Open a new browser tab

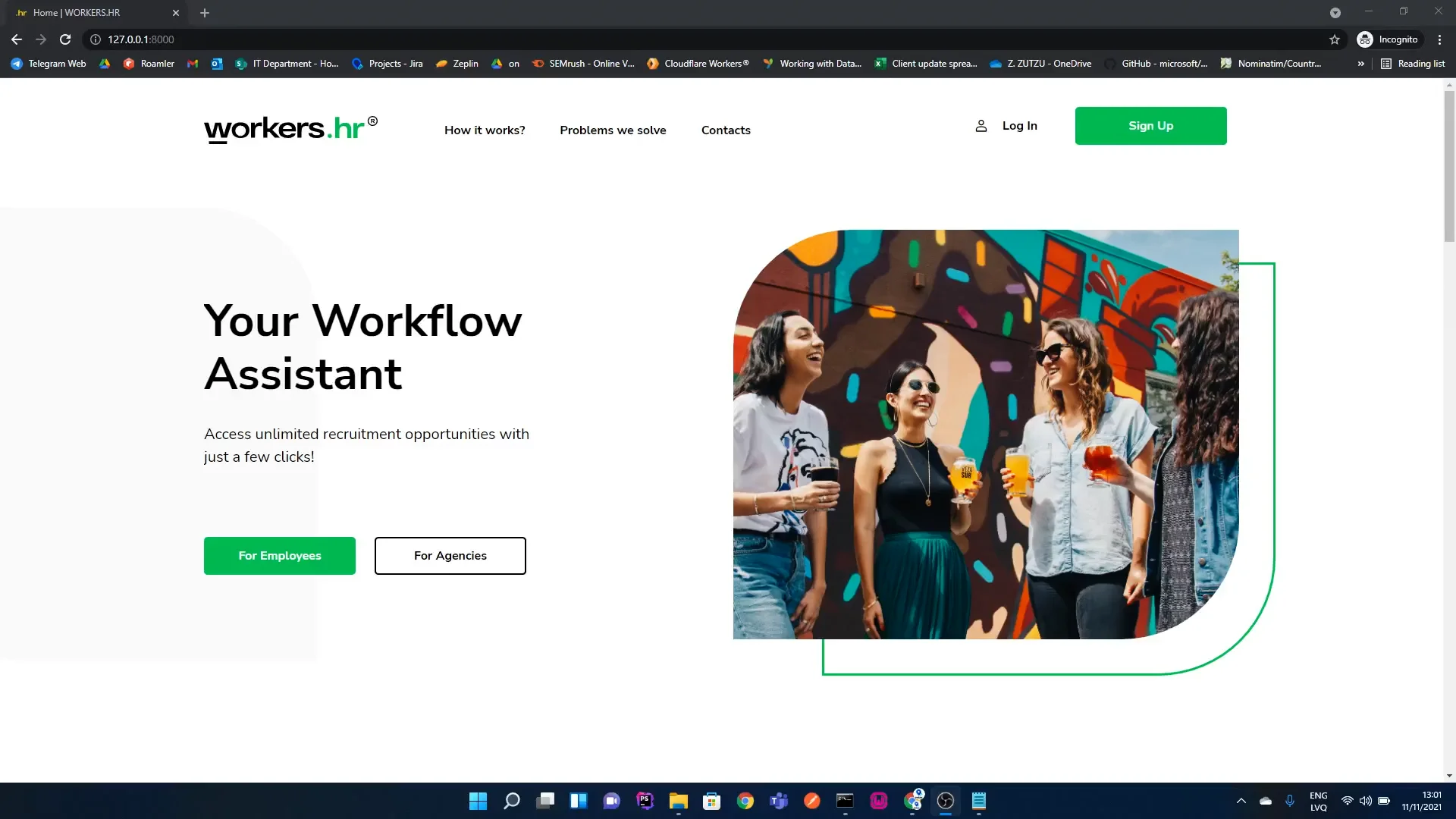[205, 13]
